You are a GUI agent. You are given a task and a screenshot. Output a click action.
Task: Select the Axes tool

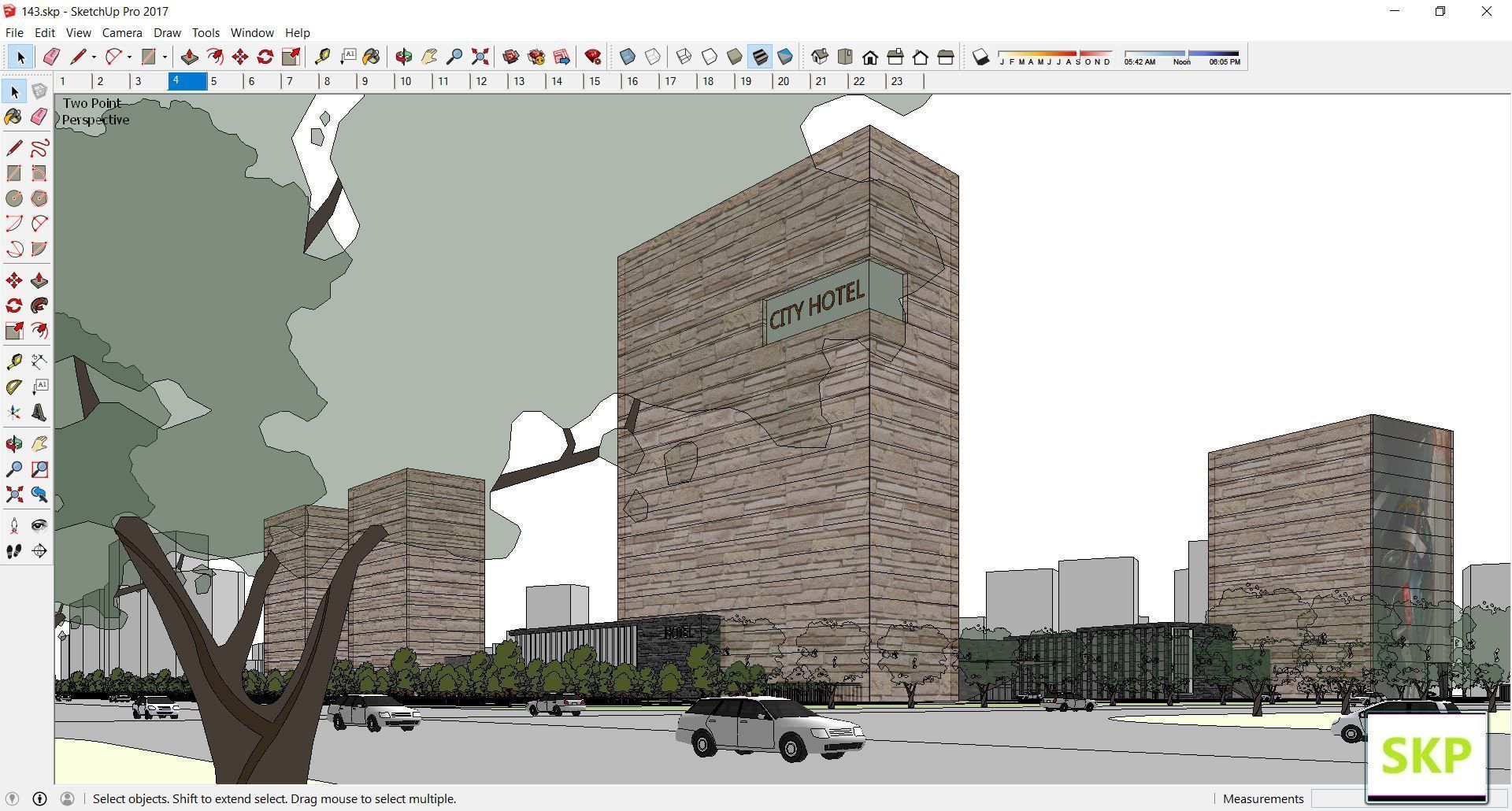tap(14, 413)
